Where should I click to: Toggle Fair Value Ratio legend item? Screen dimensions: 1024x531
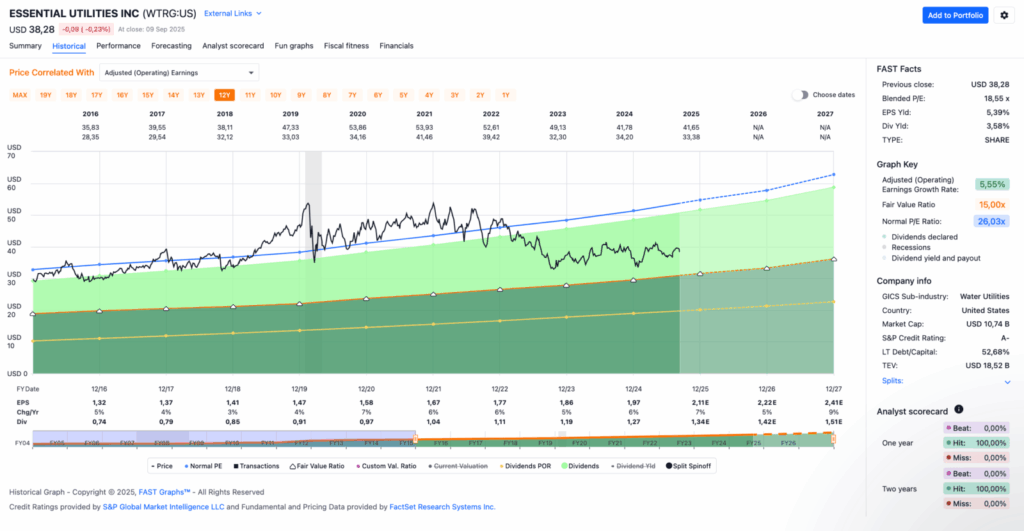tap(317, 466)
